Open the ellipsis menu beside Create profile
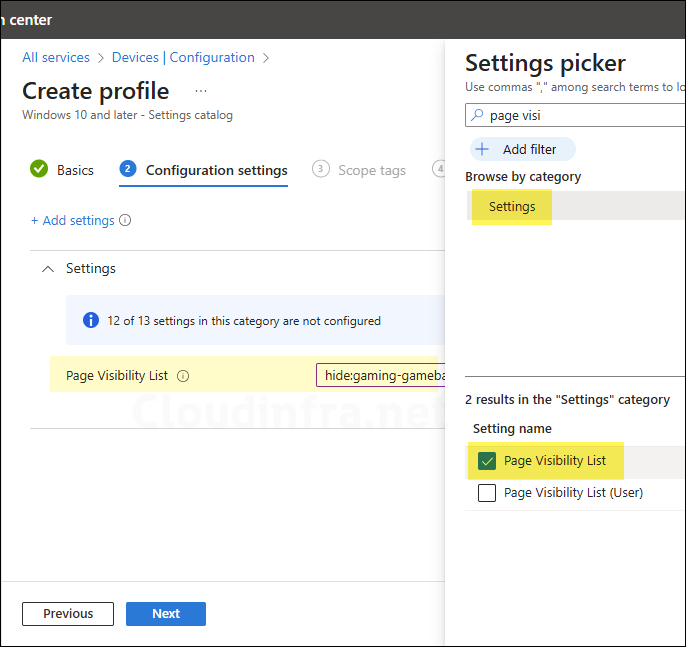This screenshot has width=686, height=647. 201,91
